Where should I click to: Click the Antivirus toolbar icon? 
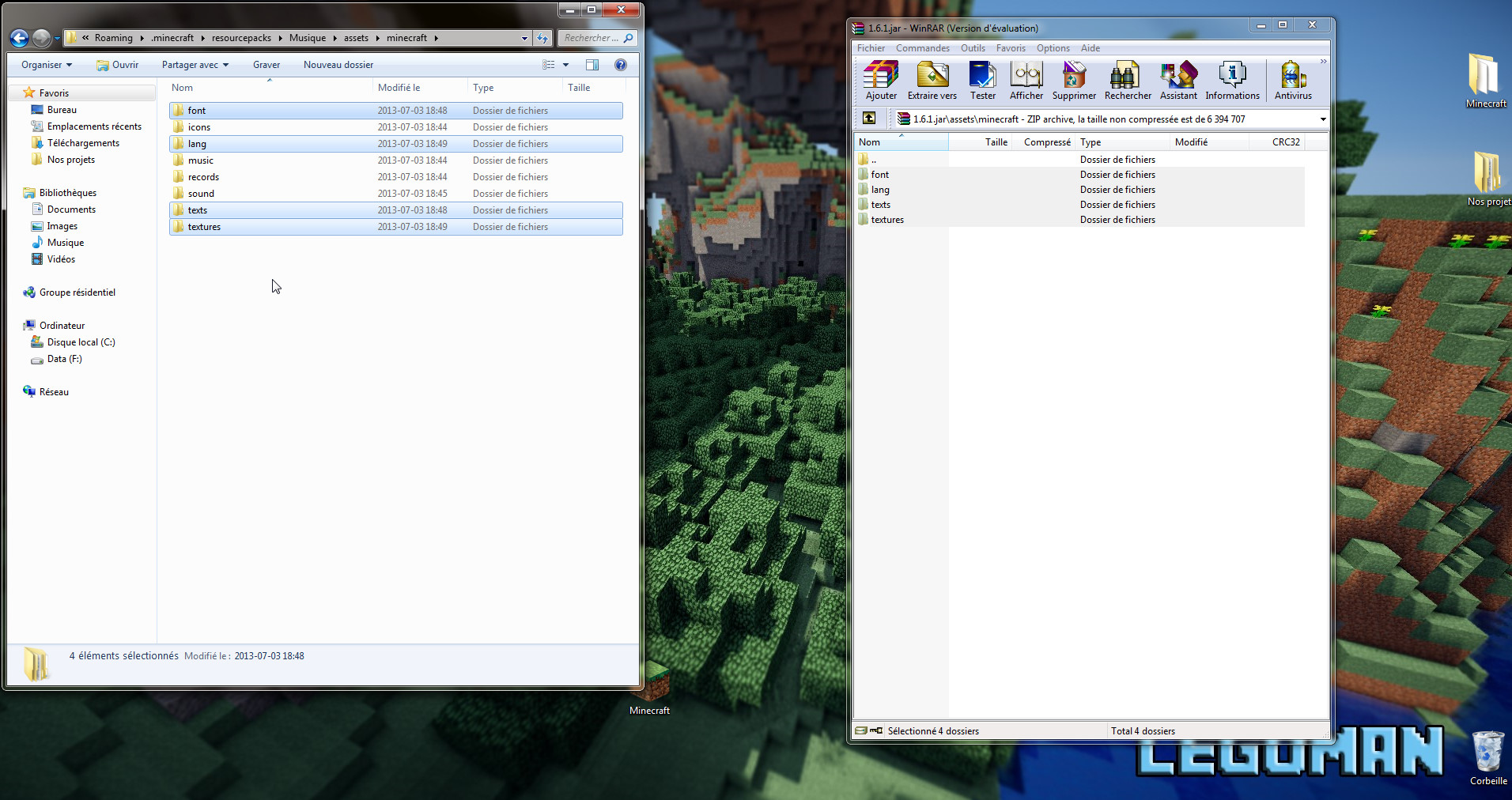coord(1293,81)
